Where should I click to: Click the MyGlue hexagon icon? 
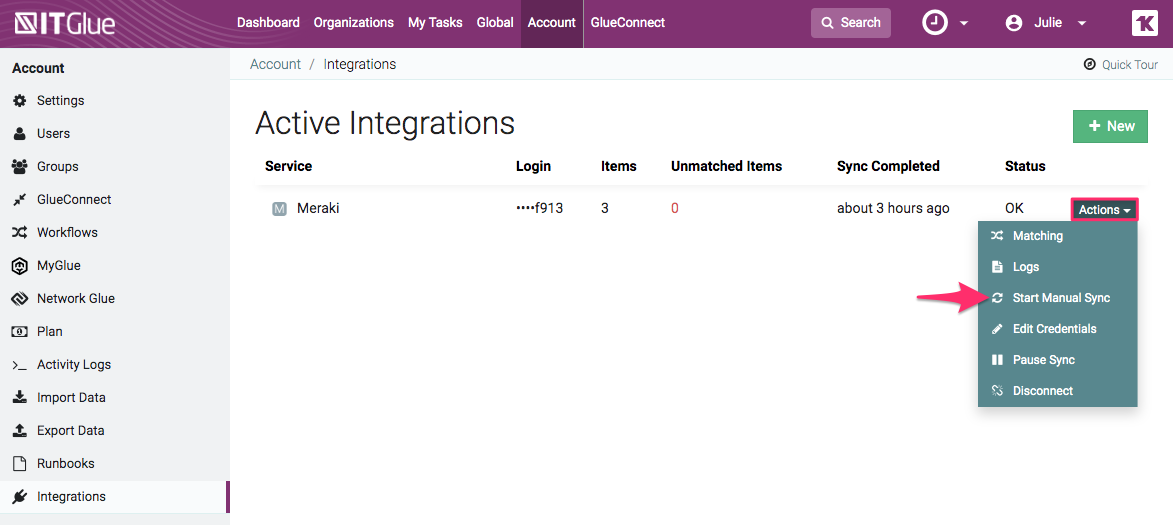click(x=20, y=265)
